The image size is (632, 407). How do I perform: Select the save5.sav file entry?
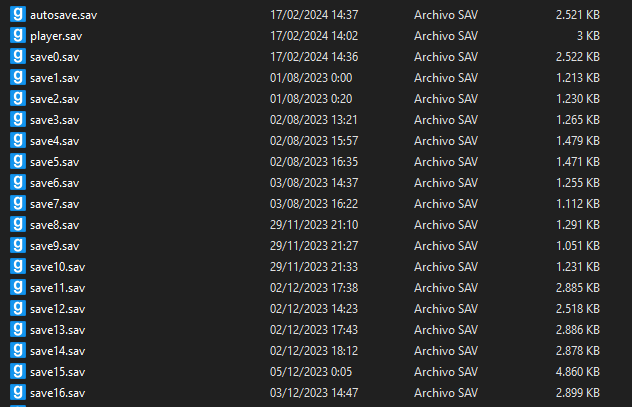point(54,161)
